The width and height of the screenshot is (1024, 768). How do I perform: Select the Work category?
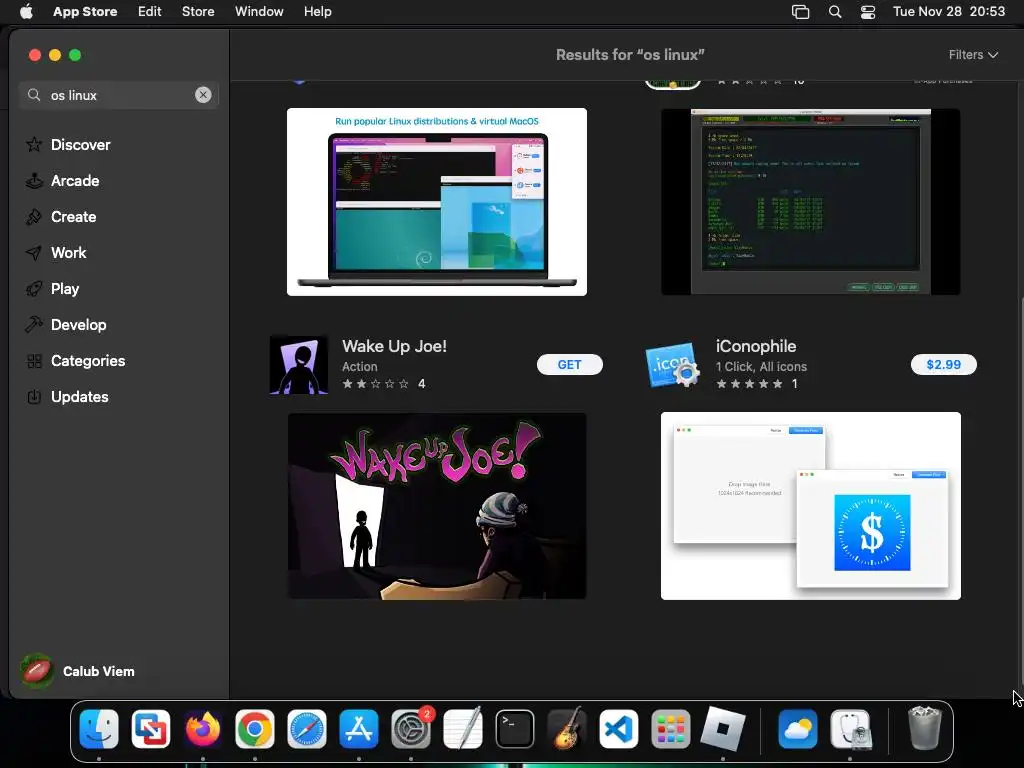(x=56, y=252)
